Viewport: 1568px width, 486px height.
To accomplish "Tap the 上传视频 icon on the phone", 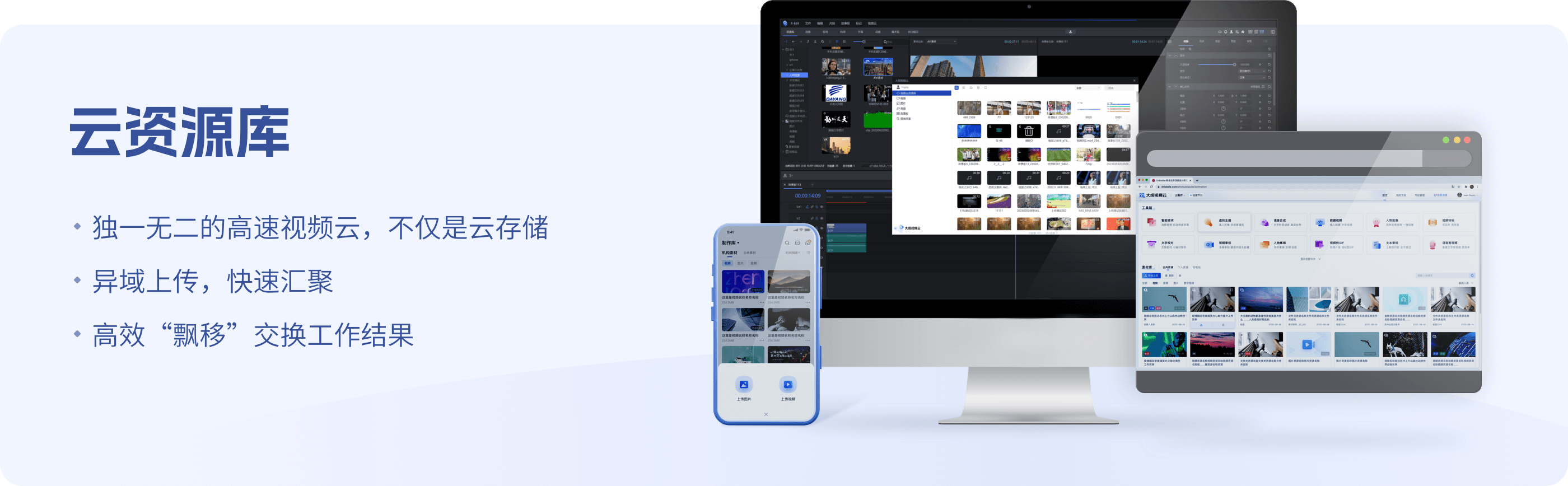I will coord(788,385).
